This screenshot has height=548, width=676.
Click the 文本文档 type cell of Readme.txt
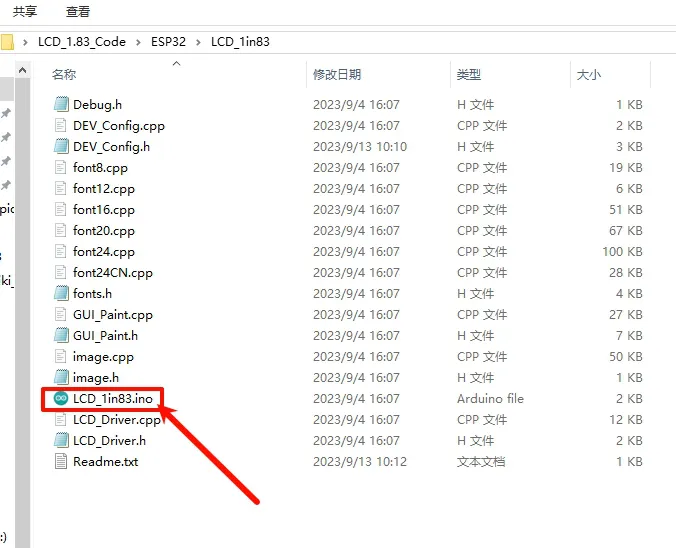481,462
